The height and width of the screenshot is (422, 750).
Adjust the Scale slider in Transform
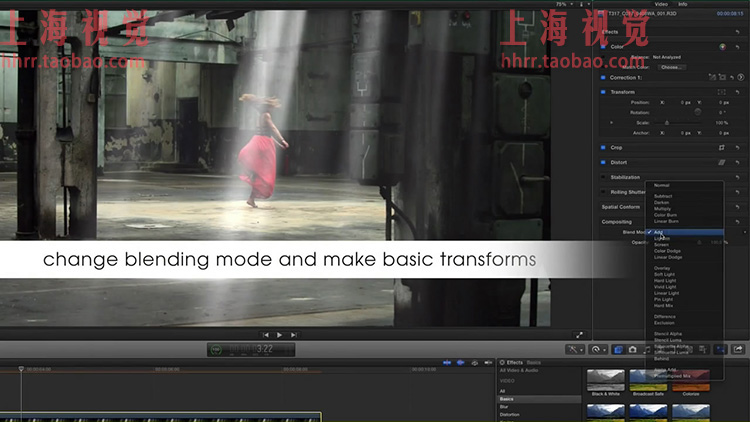[x=667, y=122]
